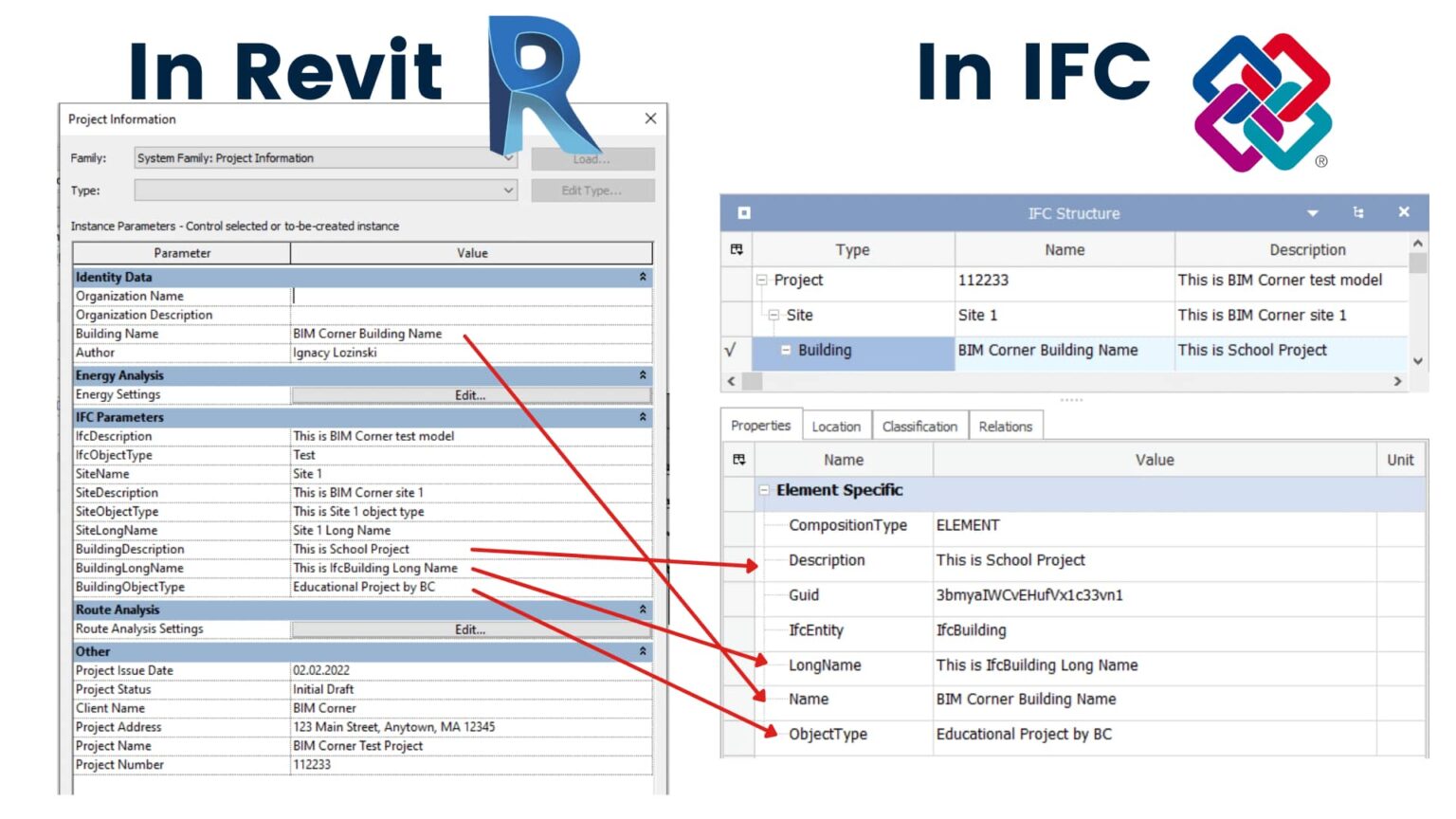Click ObjectType value 'Educational Project by BC' in Properties
This screenshot has height=819, width=1456.
1024,735
